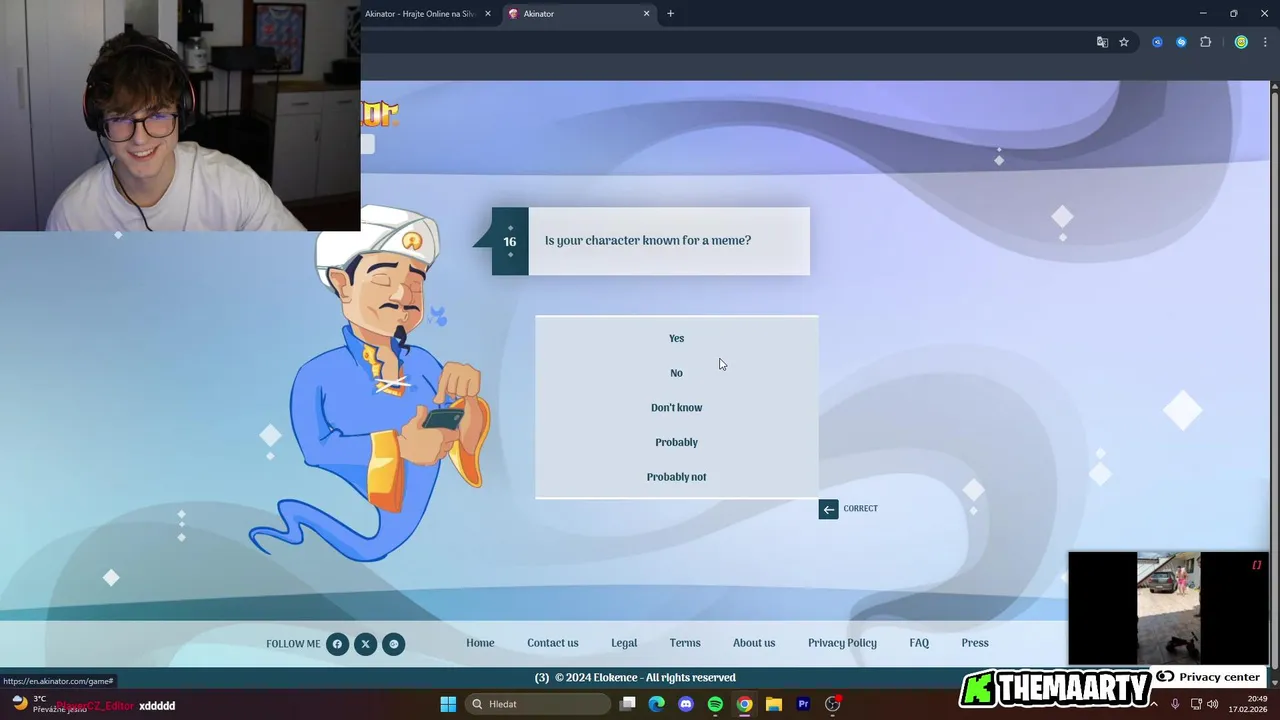Open the Windows Start menu
The height and width of the screenshot is (720, 1280).
point(448,704)
